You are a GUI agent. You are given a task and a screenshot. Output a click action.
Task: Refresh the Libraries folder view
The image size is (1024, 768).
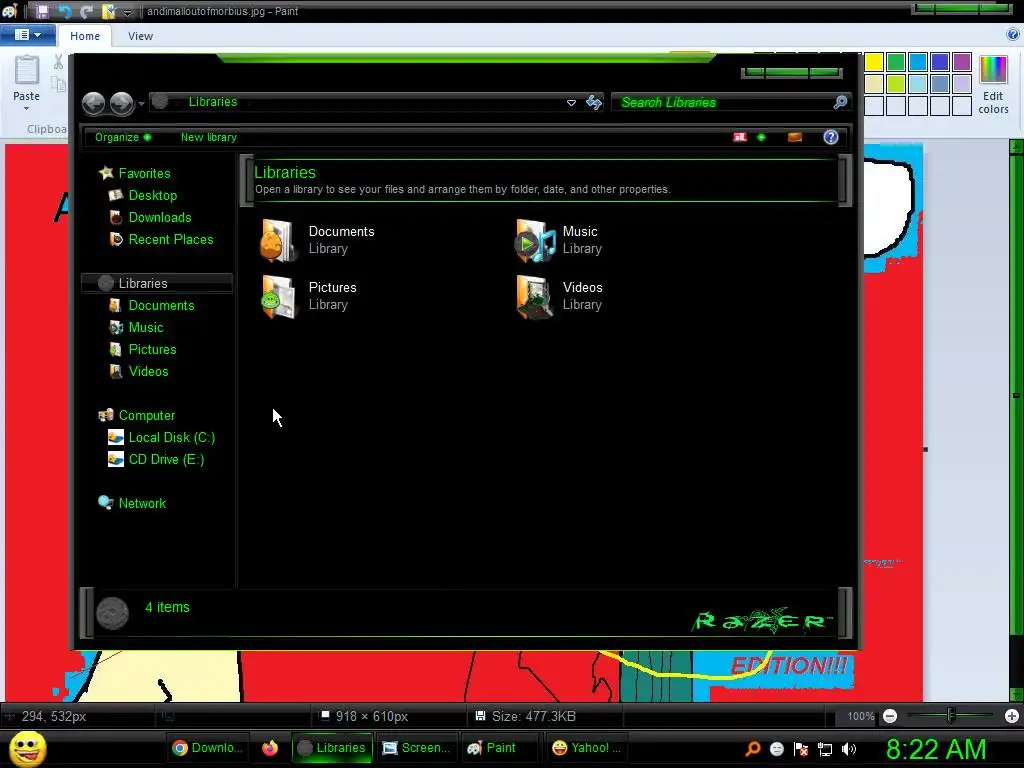click(594, 102)
